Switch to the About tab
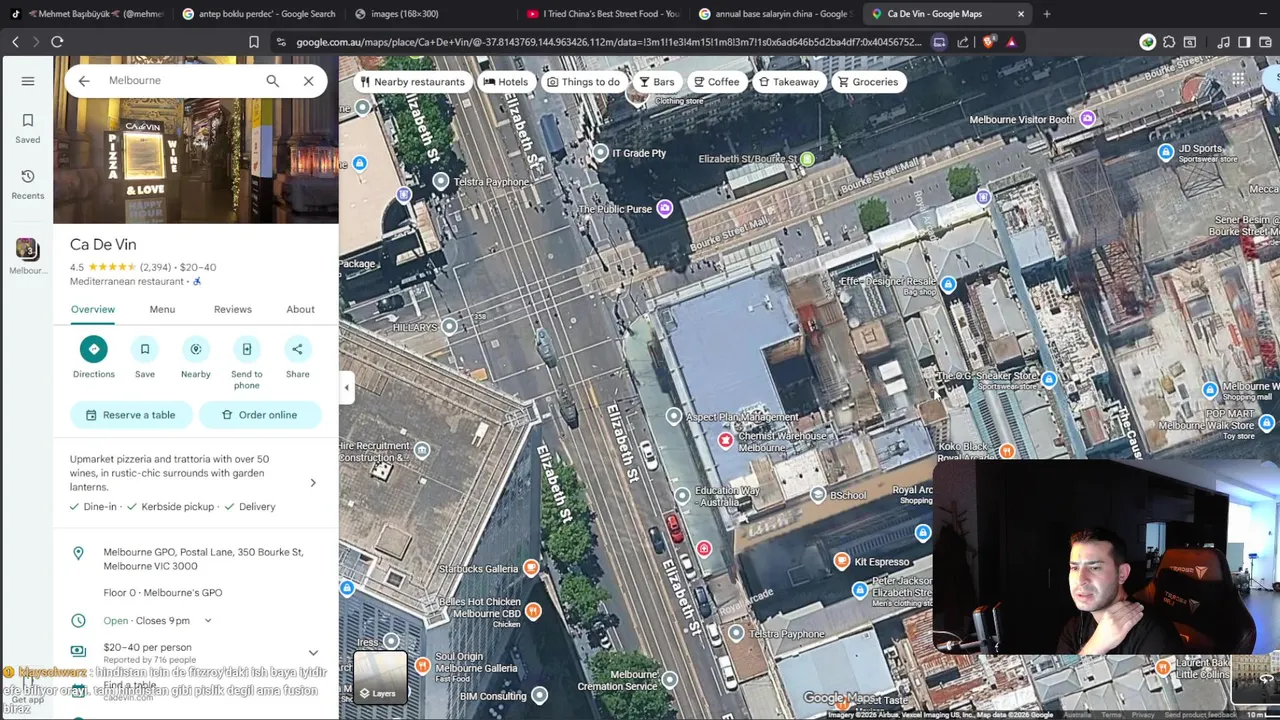Screen dimensions: 1280x720 (300, 309)
